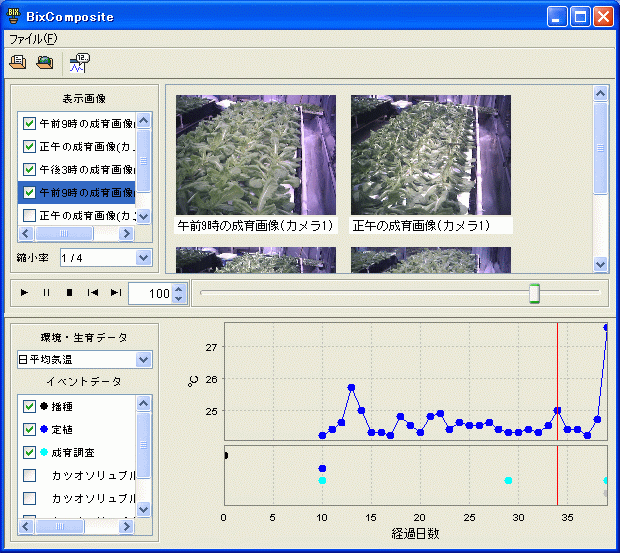This screenshot has width=620, height=553.
Task: Open the 縮小率 1/4 dropdown
Action: [x=143, y=258]
